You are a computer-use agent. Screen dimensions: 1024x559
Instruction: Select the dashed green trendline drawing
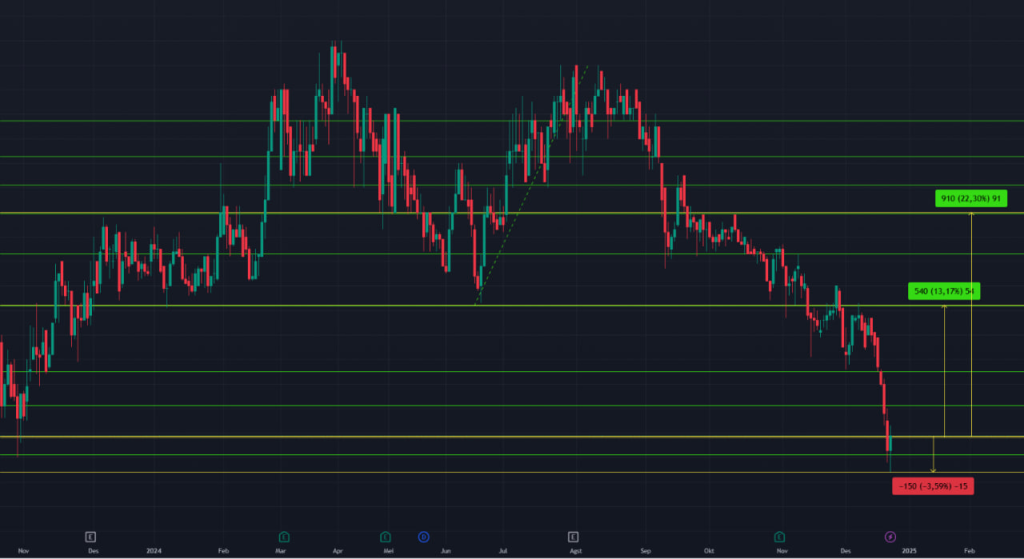click(x=532, y=185)
